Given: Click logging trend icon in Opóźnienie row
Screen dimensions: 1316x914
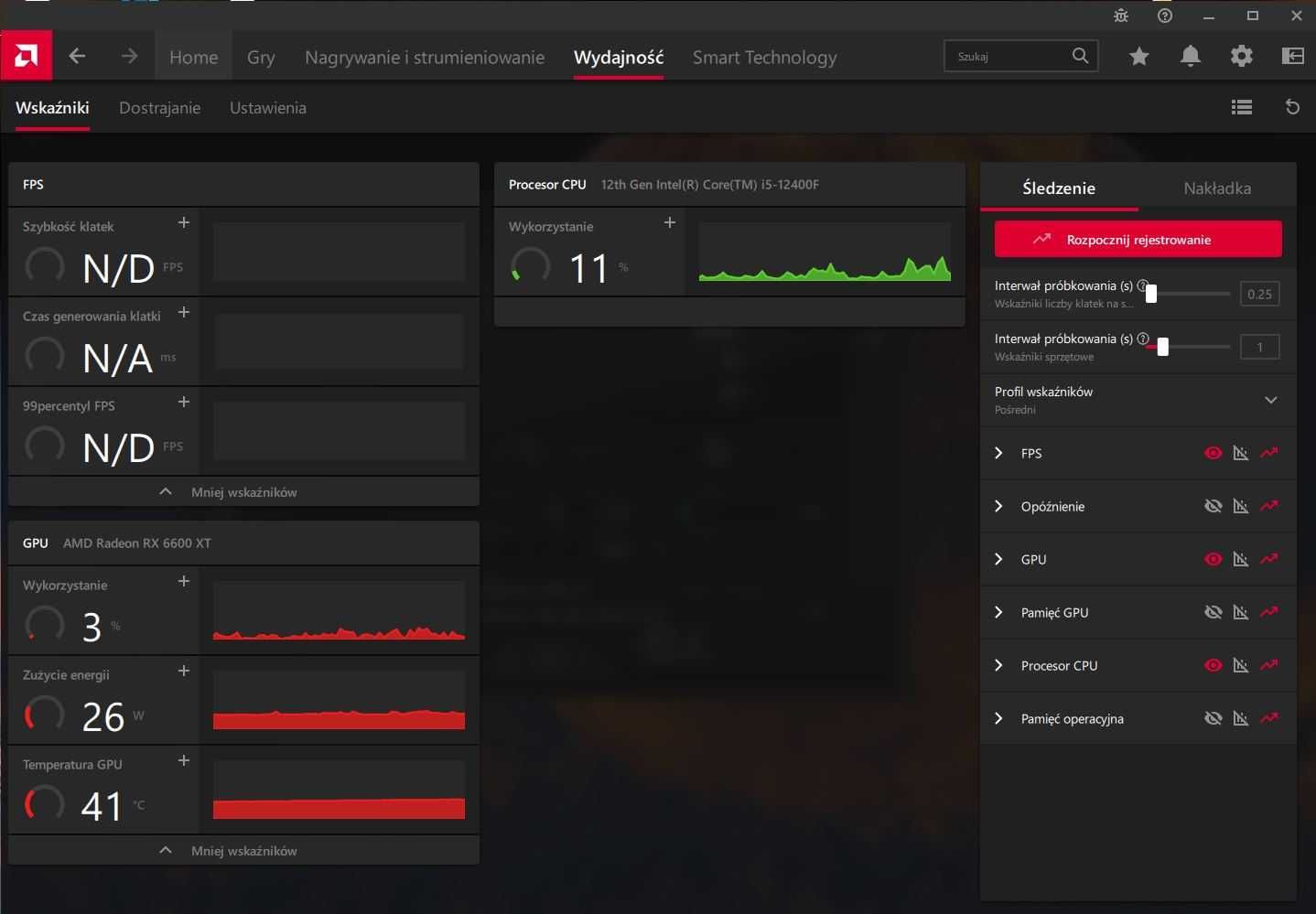Looking at the screenshot, I should pos(1268,506).
